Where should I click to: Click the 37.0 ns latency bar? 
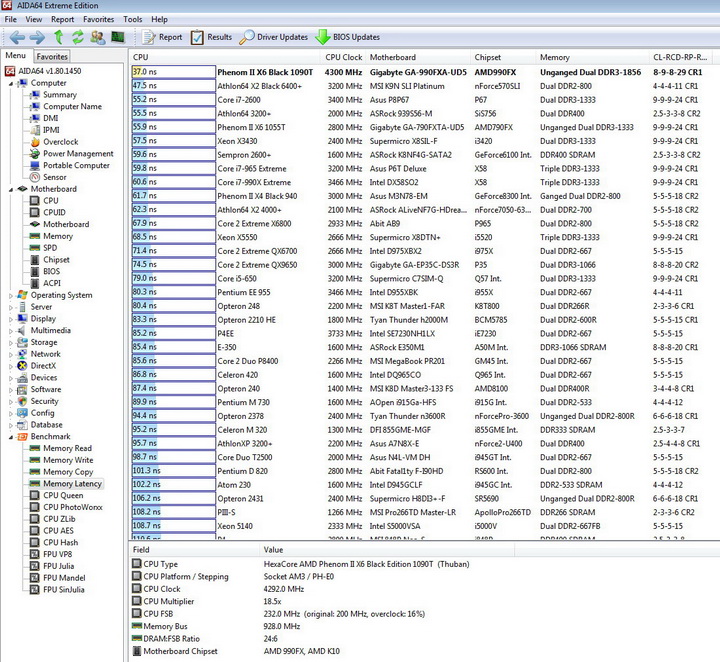174,72
